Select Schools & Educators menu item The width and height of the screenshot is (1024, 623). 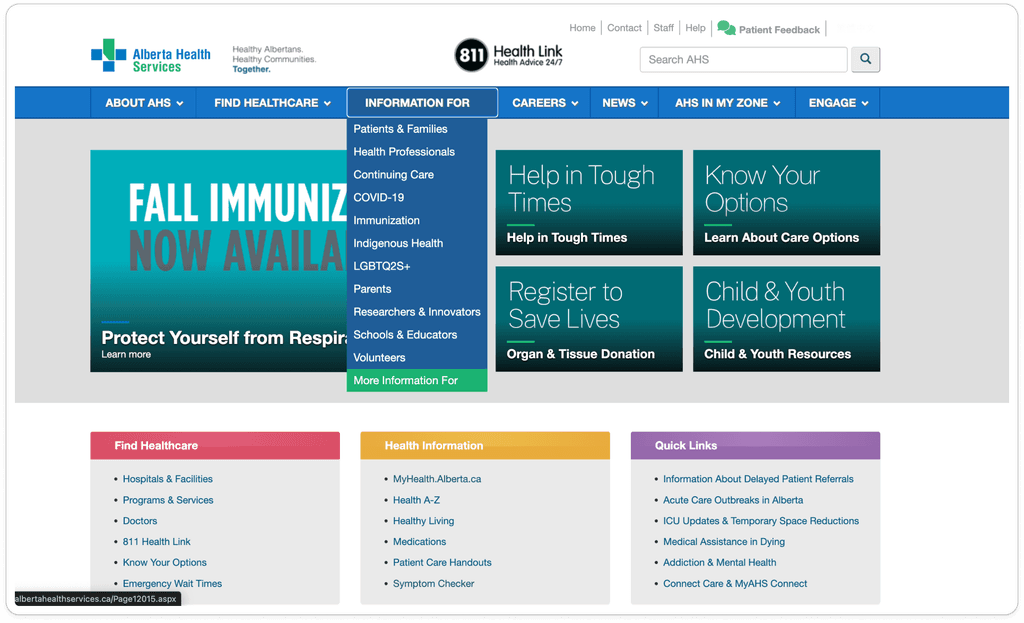pyautogui.click(x=417, y=335)
